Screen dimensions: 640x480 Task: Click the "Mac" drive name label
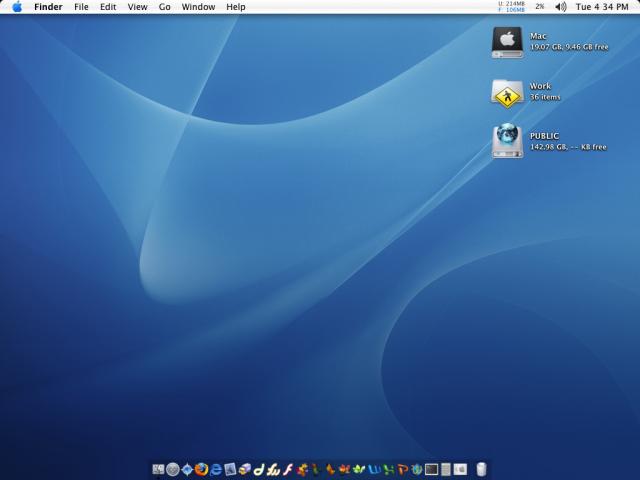click(538, 36)
